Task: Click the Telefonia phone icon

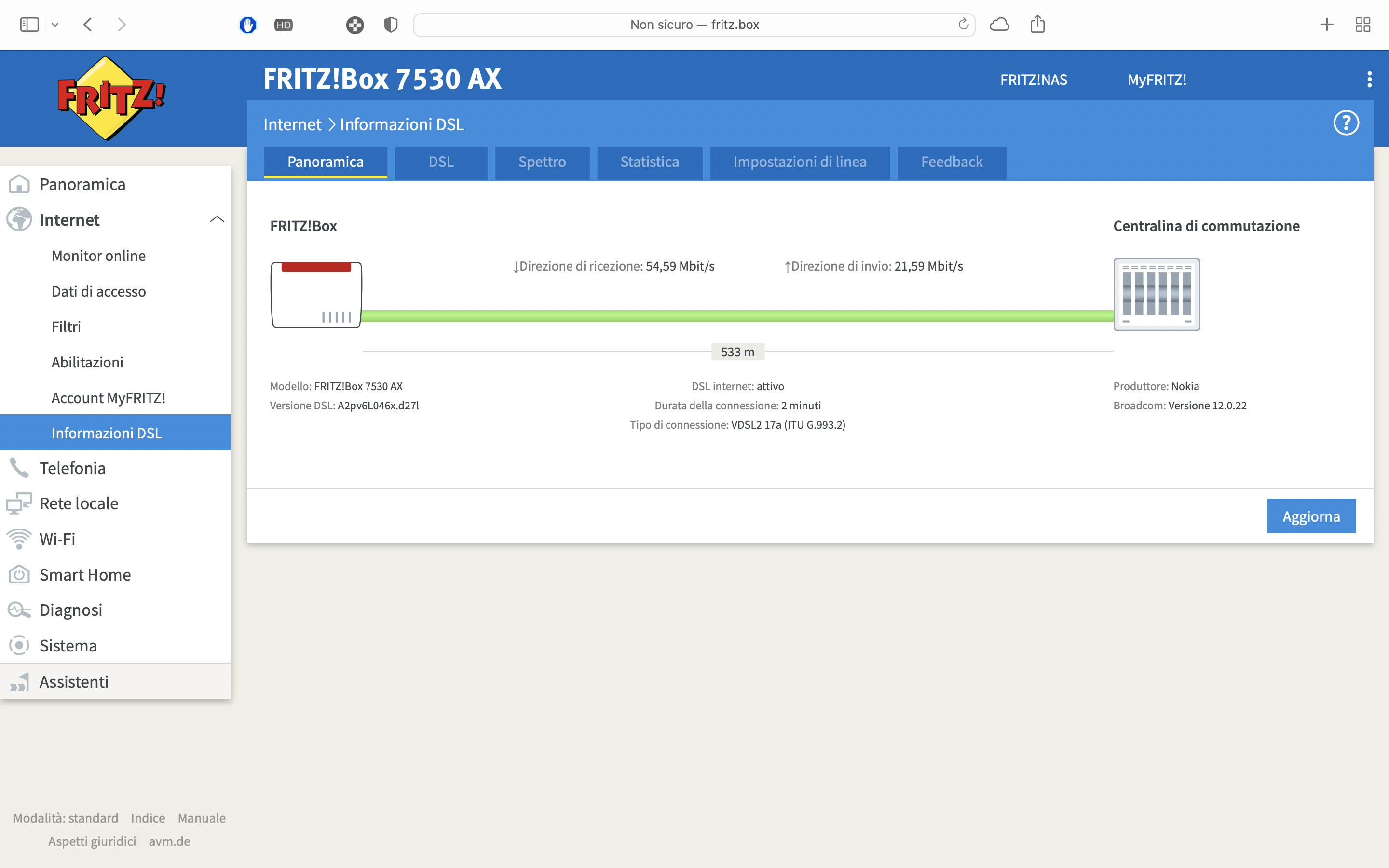Action: [x=19, y=468]
